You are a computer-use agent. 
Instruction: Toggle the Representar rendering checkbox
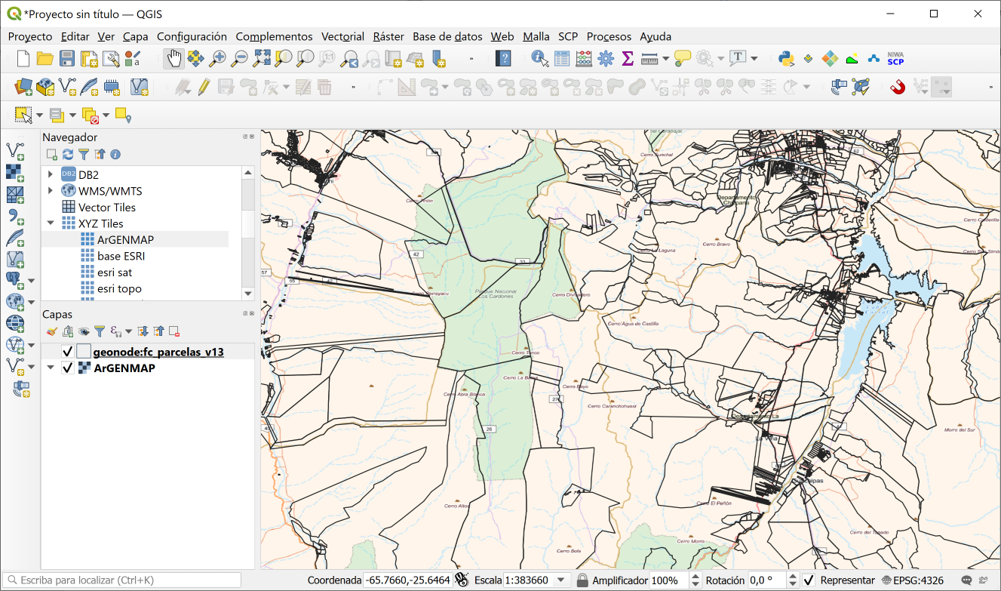coord(808,580)
